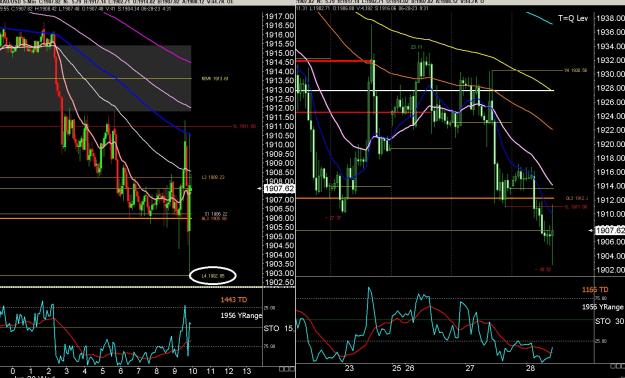Click the 1907.62 current price tag on left chart
This screenshot has height=378, width=625.
(x=279, y=189)
